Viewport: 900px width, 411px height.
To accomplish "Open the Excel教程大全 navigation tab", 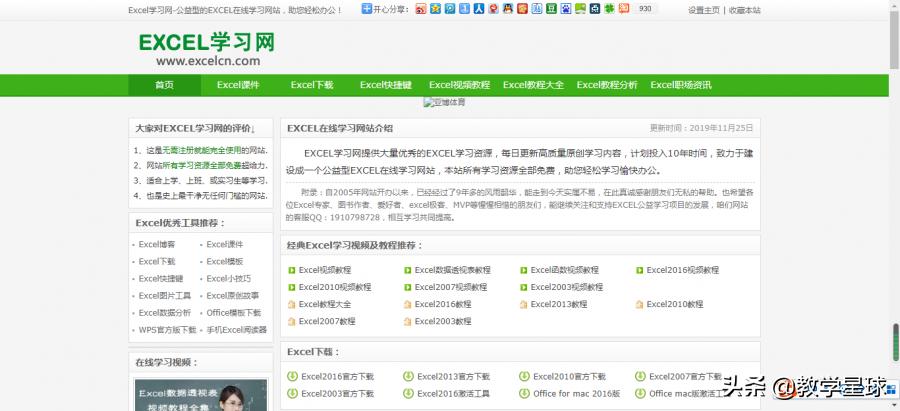I will (533, 85).
